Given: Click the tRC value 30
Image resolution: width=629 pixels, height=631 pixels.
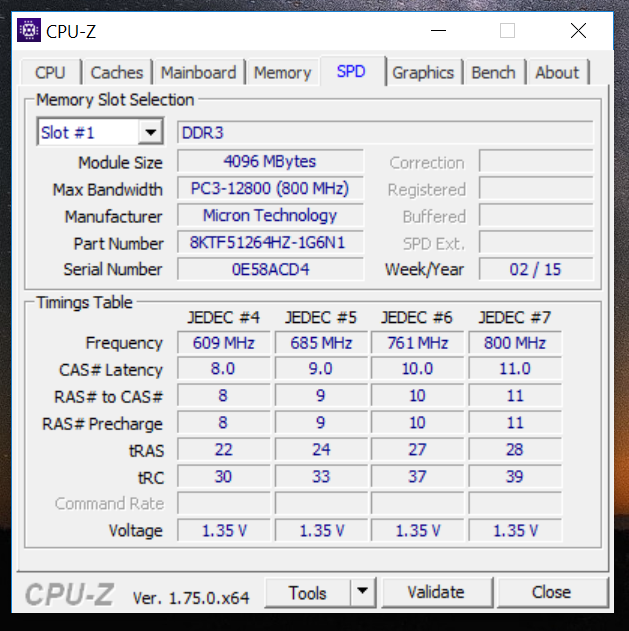Looking at the screenshot, I should (x=223, y=476).
